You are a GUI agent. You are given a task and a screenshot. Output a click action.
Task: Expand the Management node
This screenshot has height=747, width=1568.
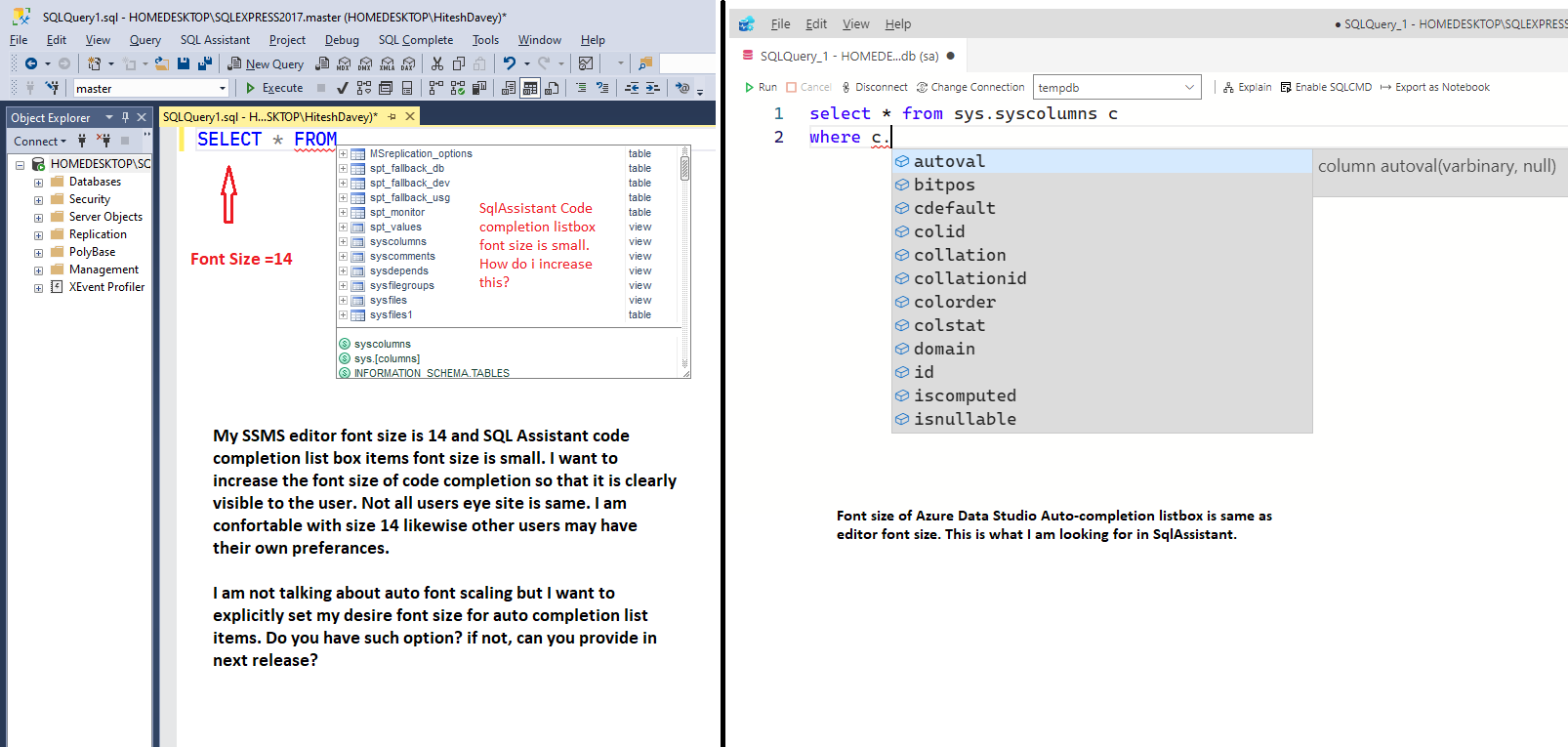pos(38,270)
